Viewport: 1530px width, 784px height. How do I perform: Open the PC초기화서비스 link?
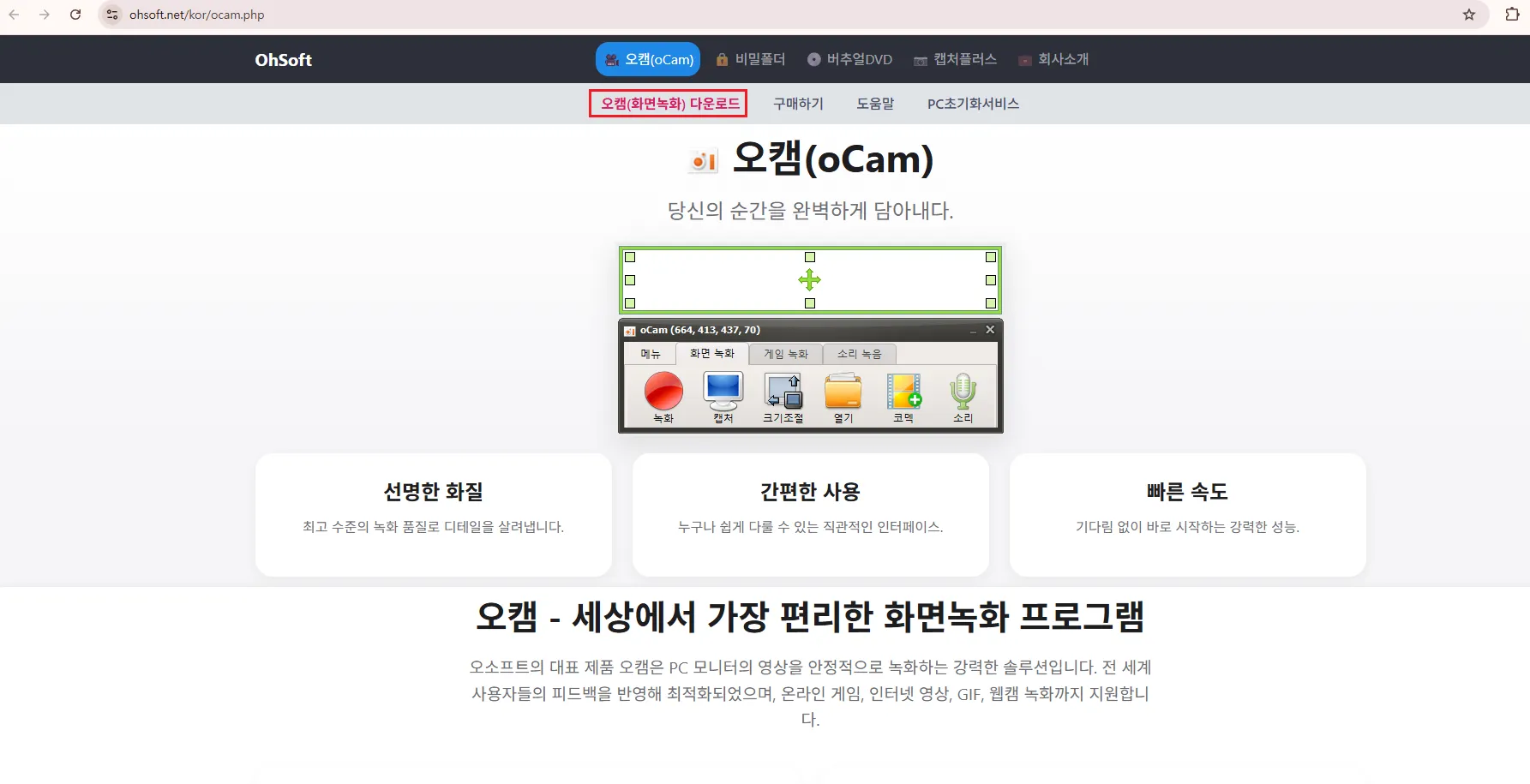[x=973, y=104]
